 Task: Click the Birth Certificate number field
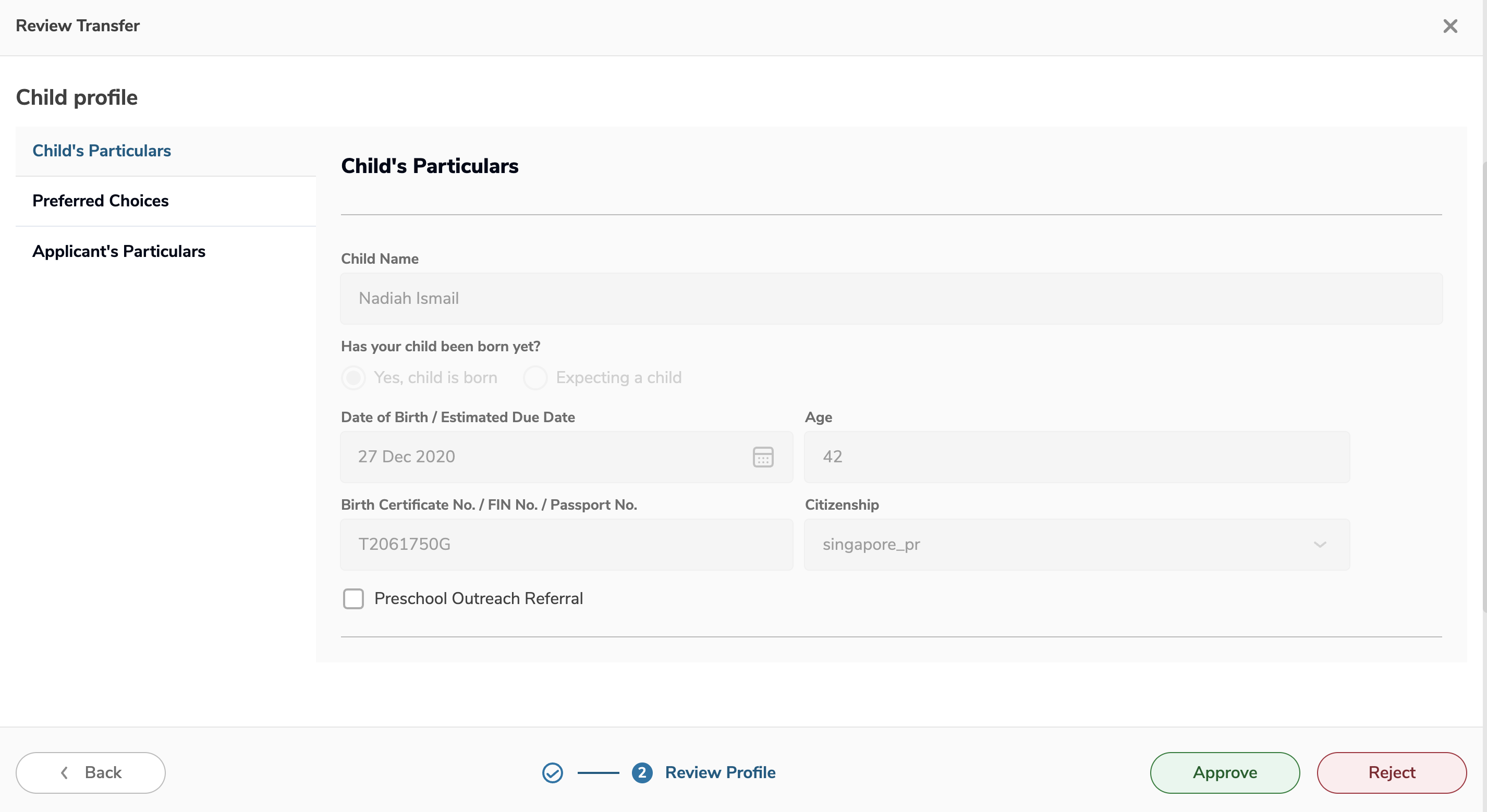(x=566, y=544)
